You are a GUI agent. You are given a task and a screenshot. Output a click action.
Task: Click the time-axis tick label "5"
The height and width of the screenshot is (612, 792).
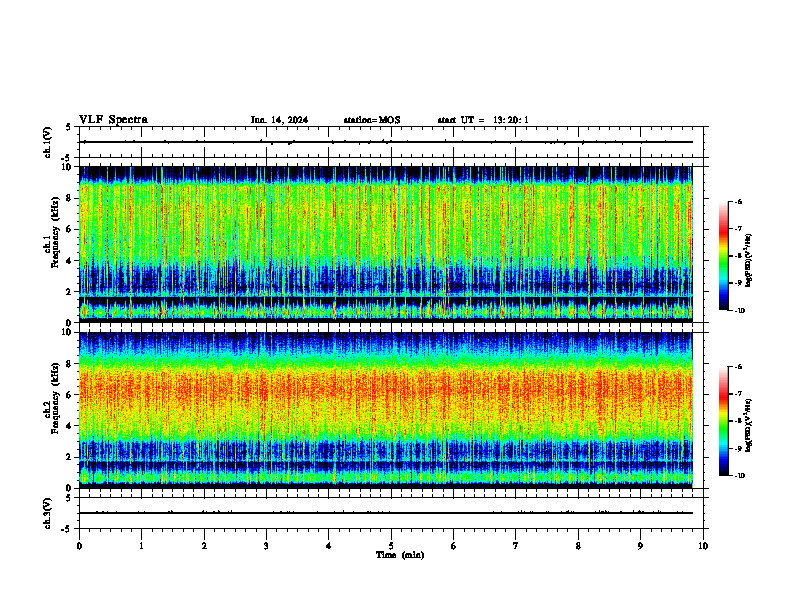point(391,546)
